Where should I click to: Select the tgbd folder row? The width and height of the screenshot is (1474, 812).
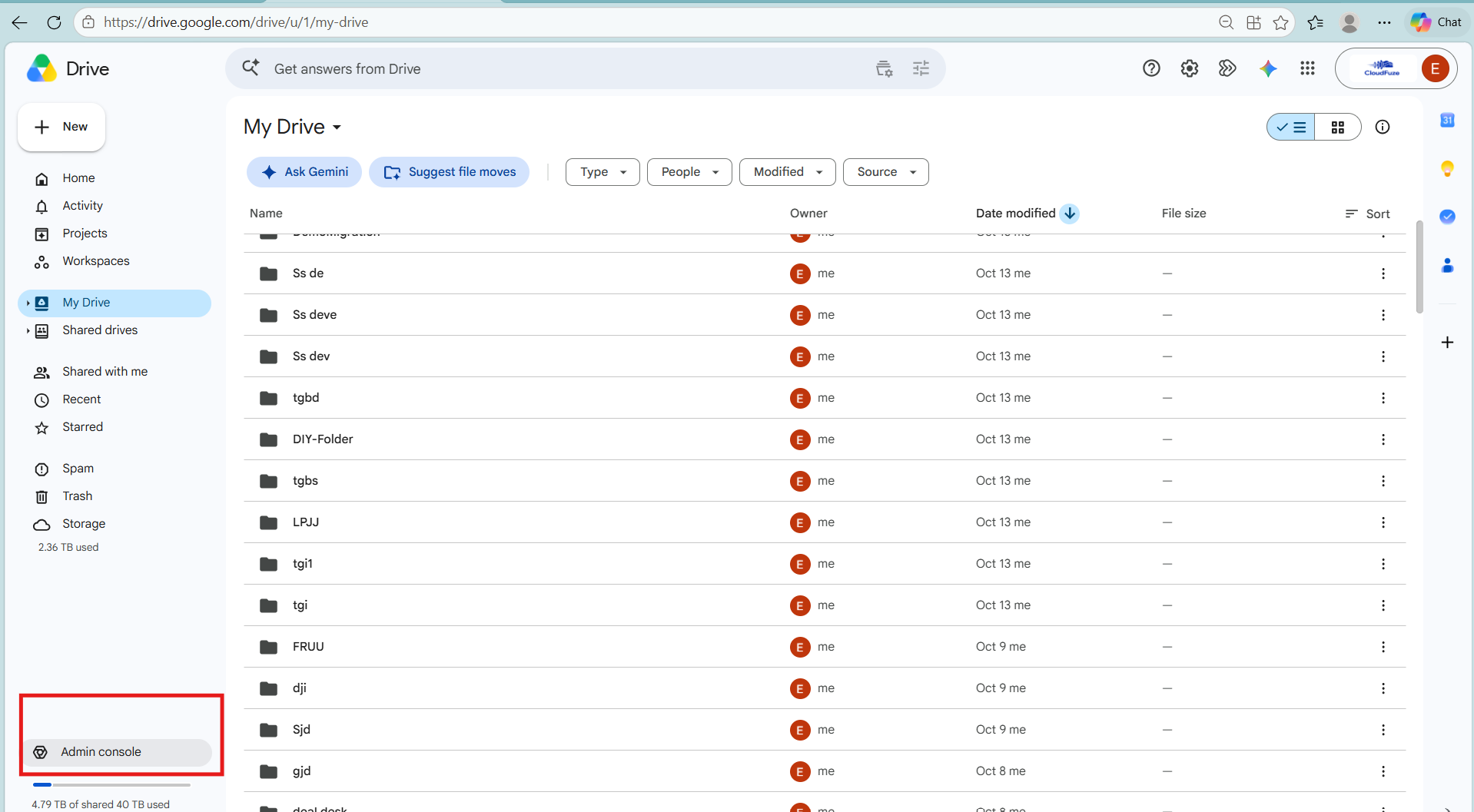pos(825,398)
